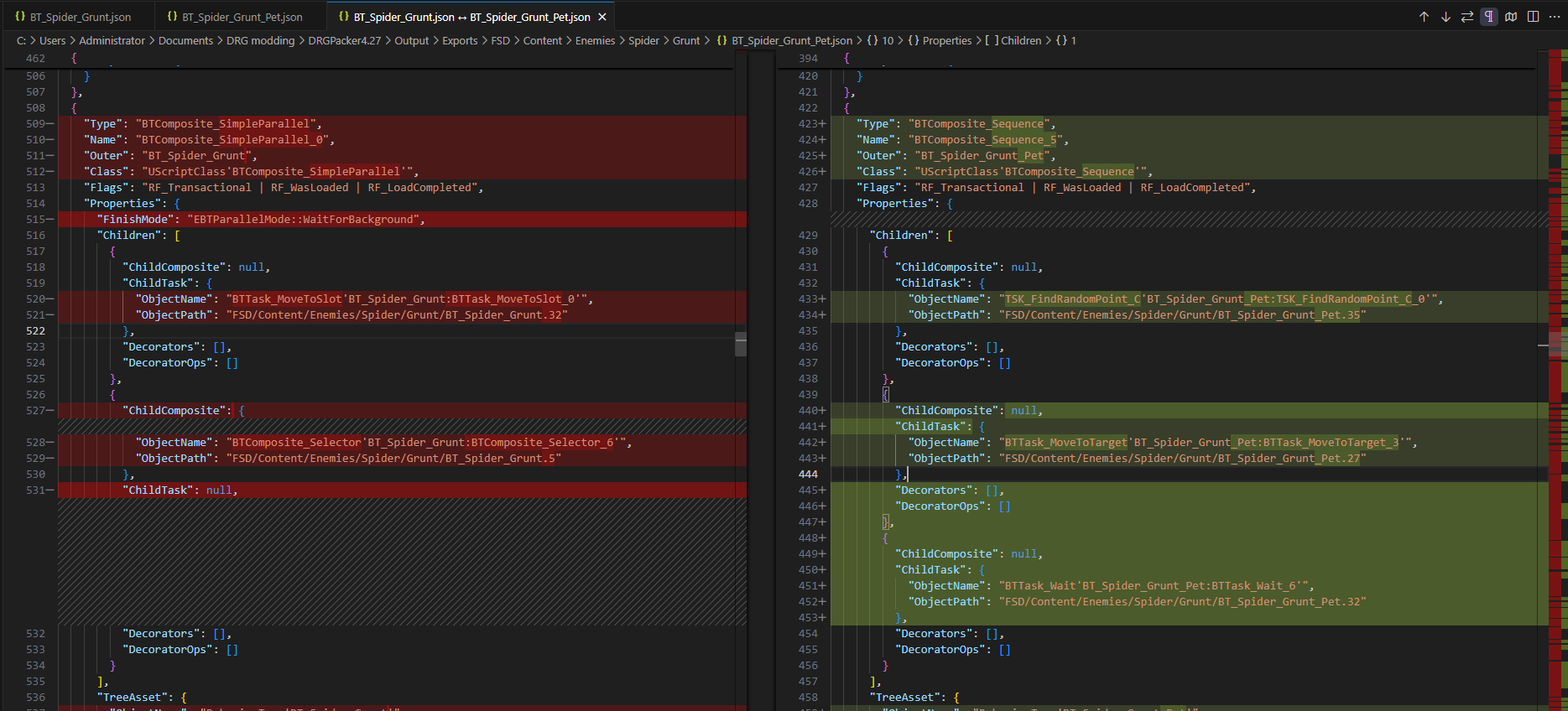
Task: Click the left editor's vertical scrollbar thumb
Action: point(741,344)
